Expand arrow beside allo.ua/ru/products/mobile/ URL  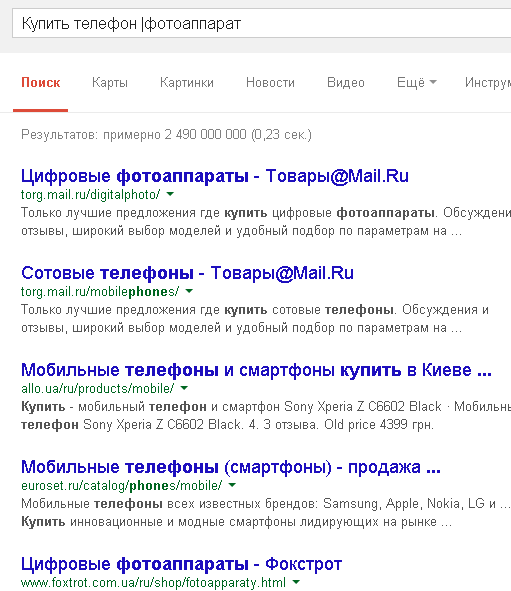pyautogui.click(x=184, y=388)
